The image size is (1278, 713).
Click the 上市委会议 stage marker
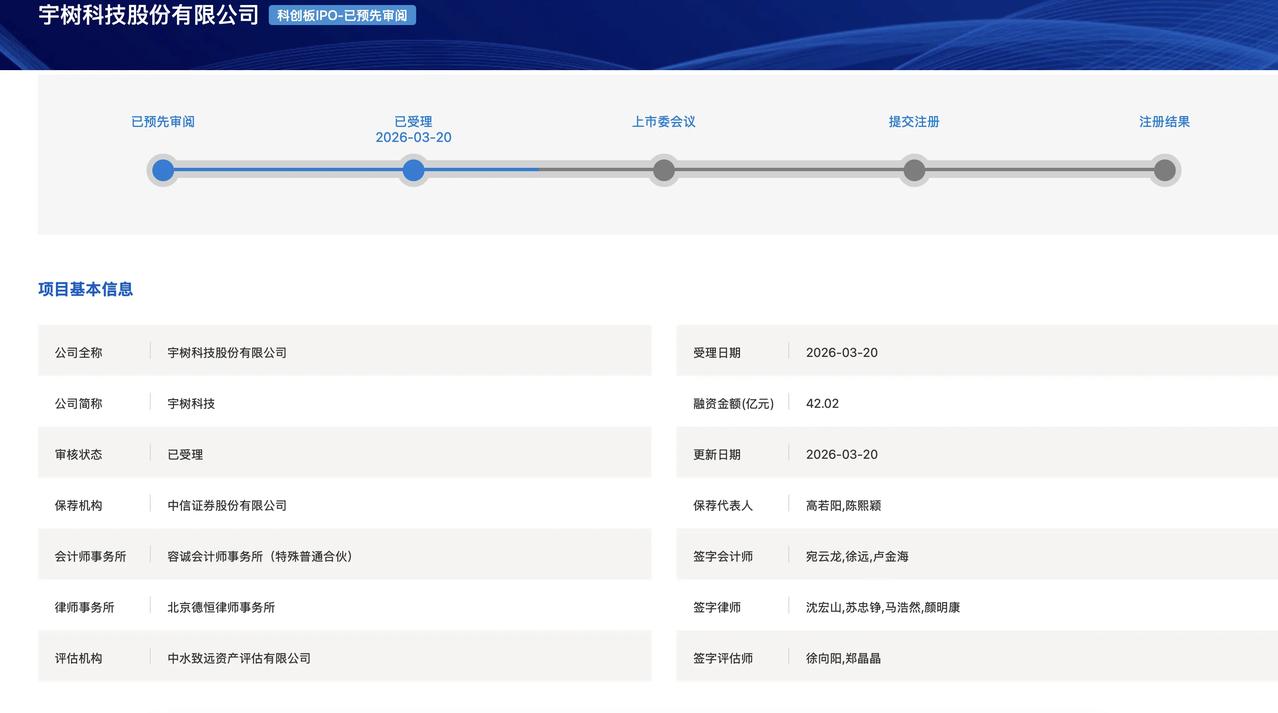tap(663, 170)
